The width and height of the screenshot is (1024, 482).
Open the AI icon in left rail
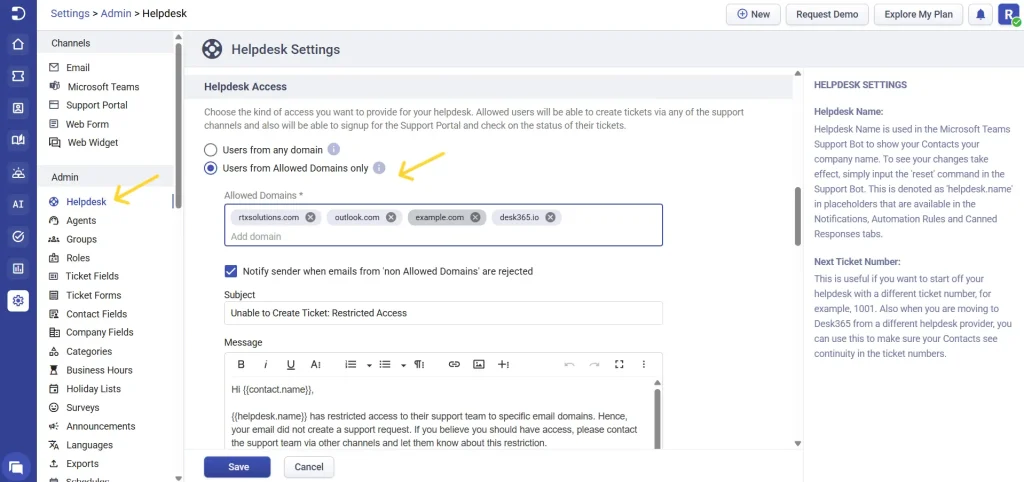(x=18, y=204)
